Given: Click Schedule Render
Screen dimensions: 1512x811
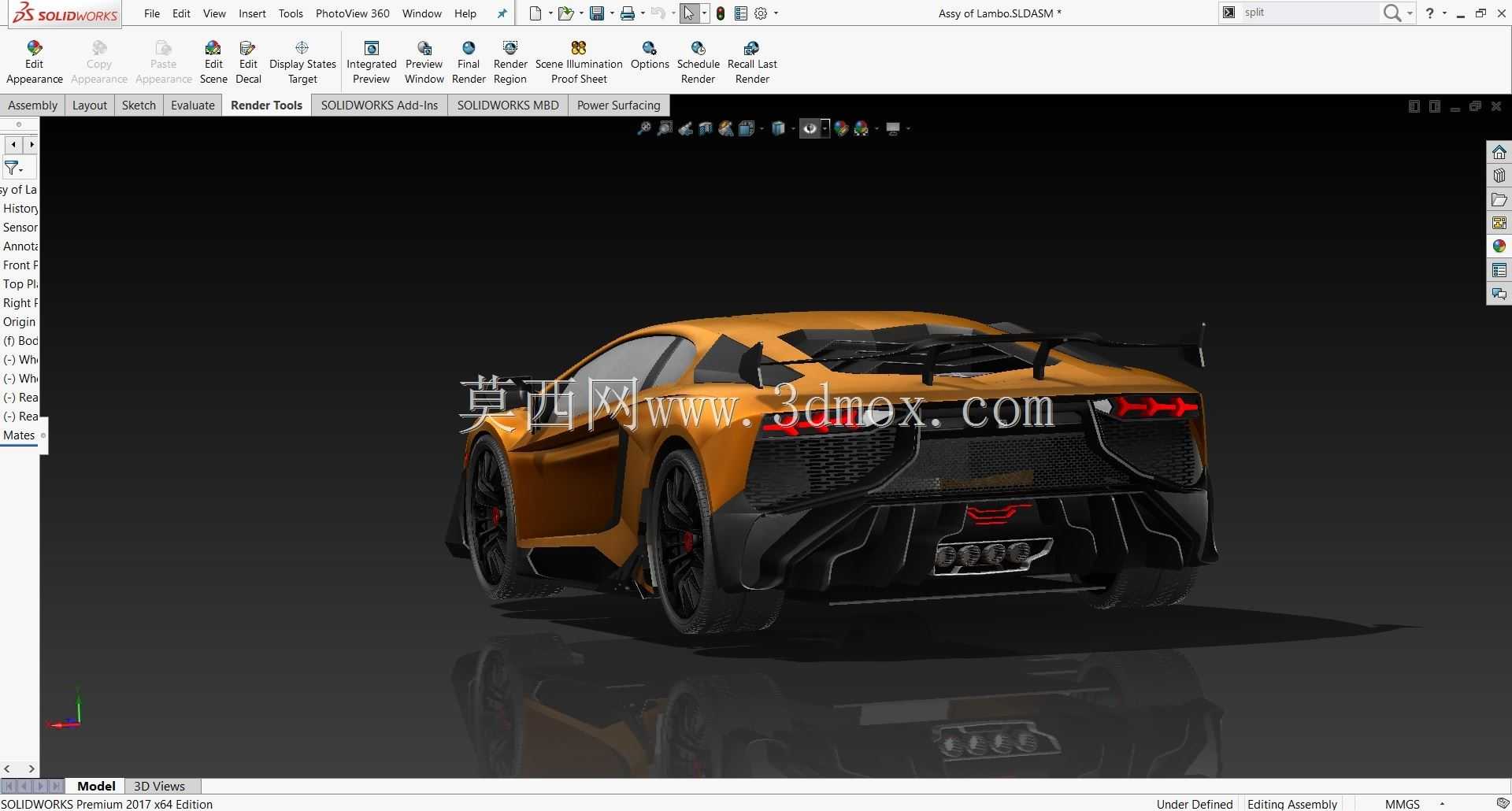Looking at the screenshot, I should click(x=699, y=62).
